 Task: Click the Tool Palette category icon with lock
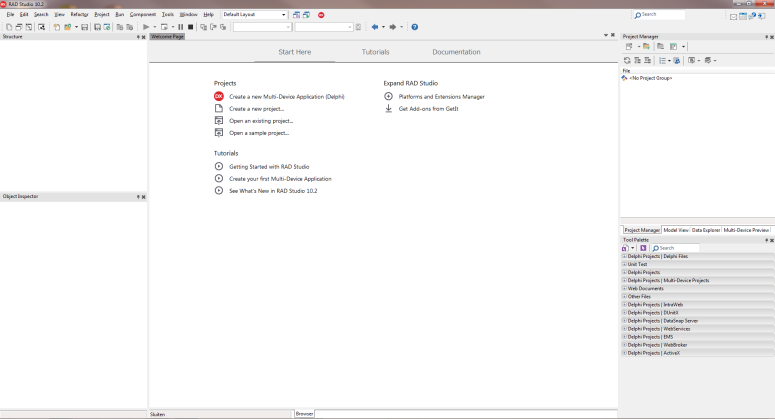[x=625, y=248]
